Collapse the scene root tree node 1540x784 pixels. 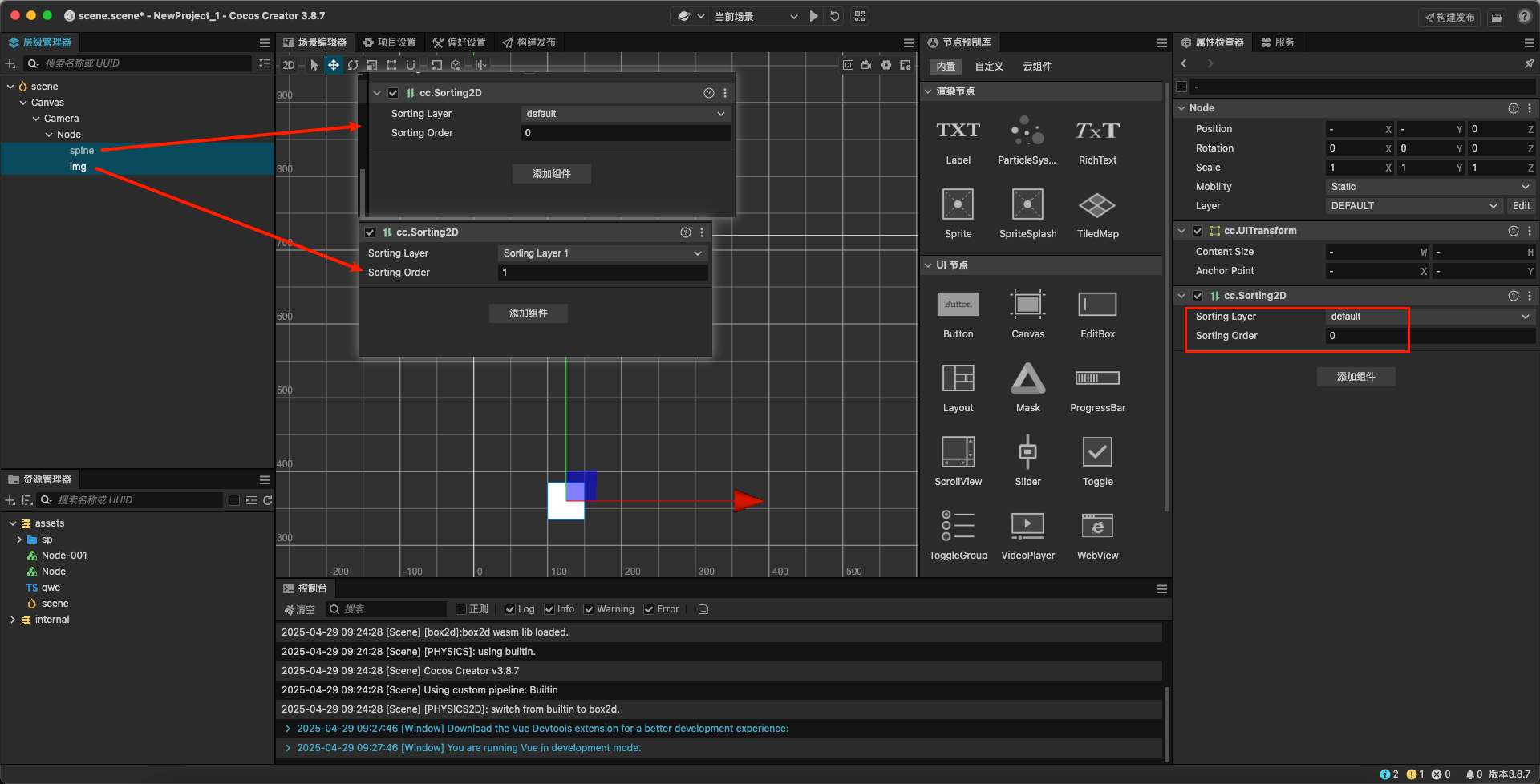click(10, 87)
